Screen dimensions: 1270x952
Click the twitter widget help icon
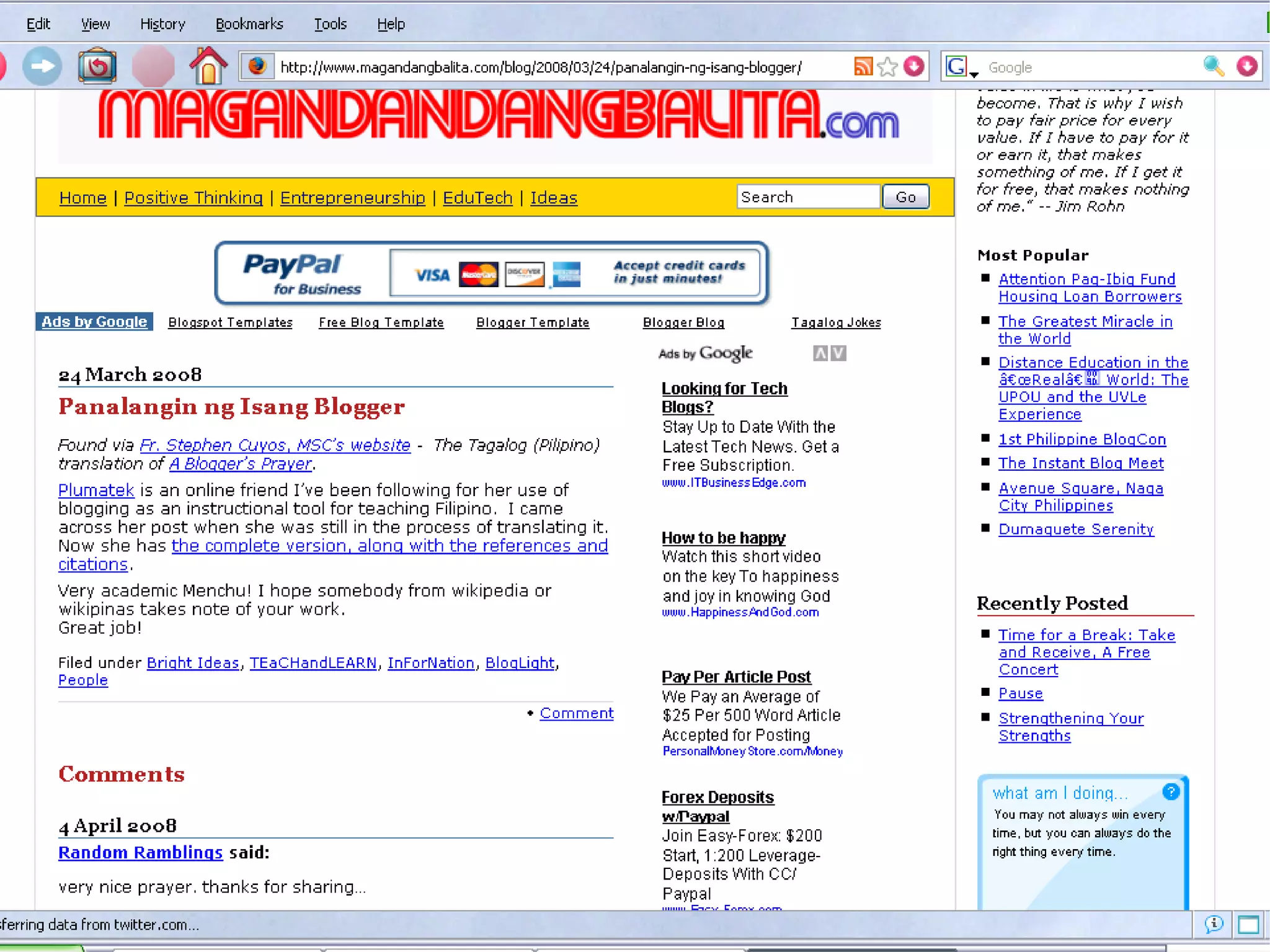coord(1170,791)
